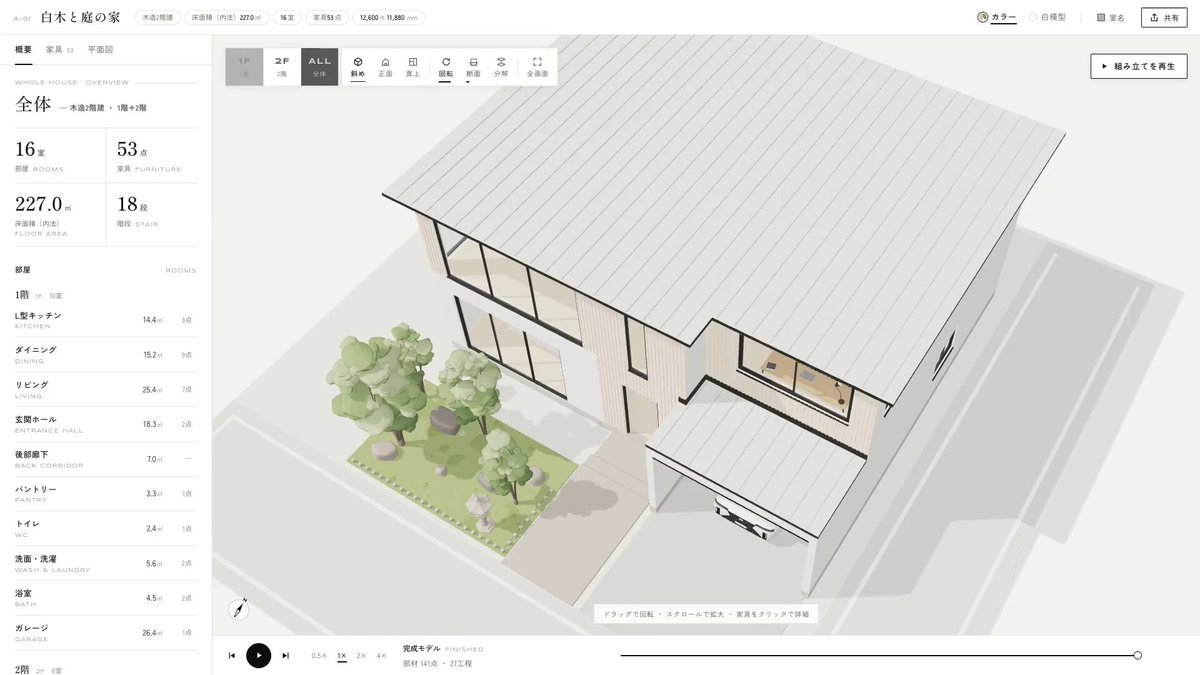Set playback speed to 0.5×
The image size is (1200, 675).
(x=319, y=655)
